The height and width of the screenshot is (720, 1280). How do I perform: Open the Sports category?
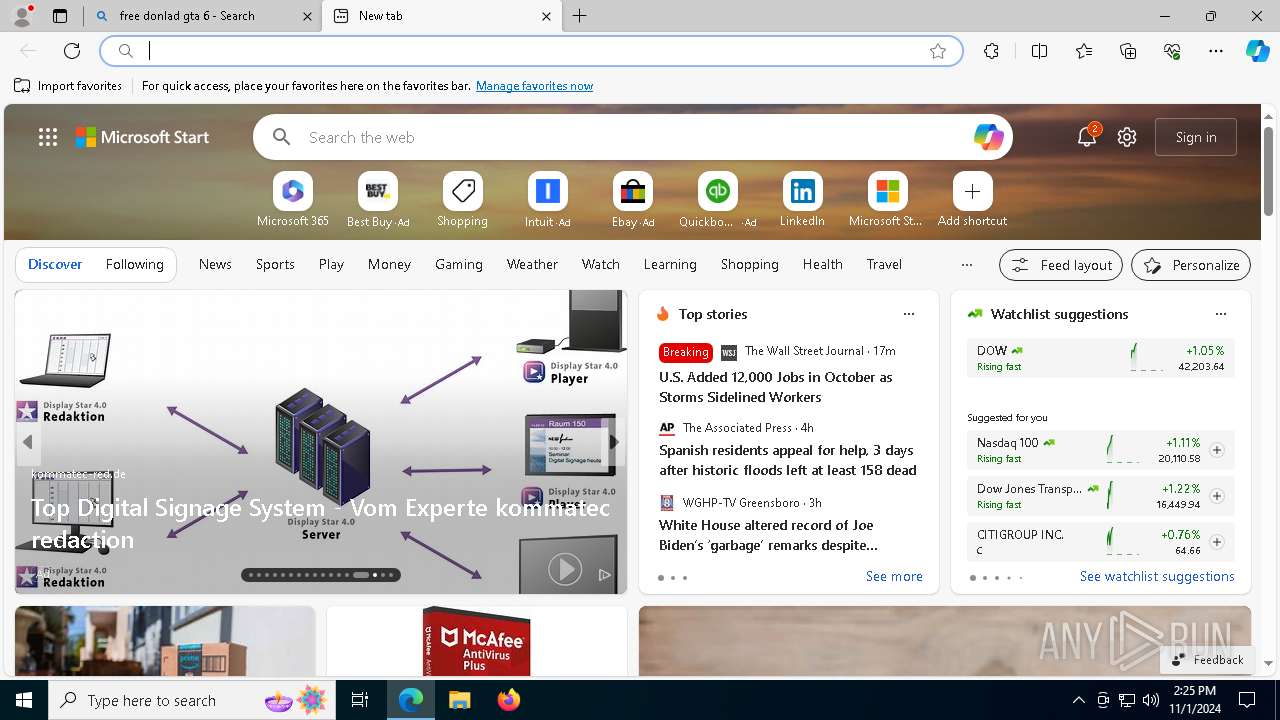[275, 265]
